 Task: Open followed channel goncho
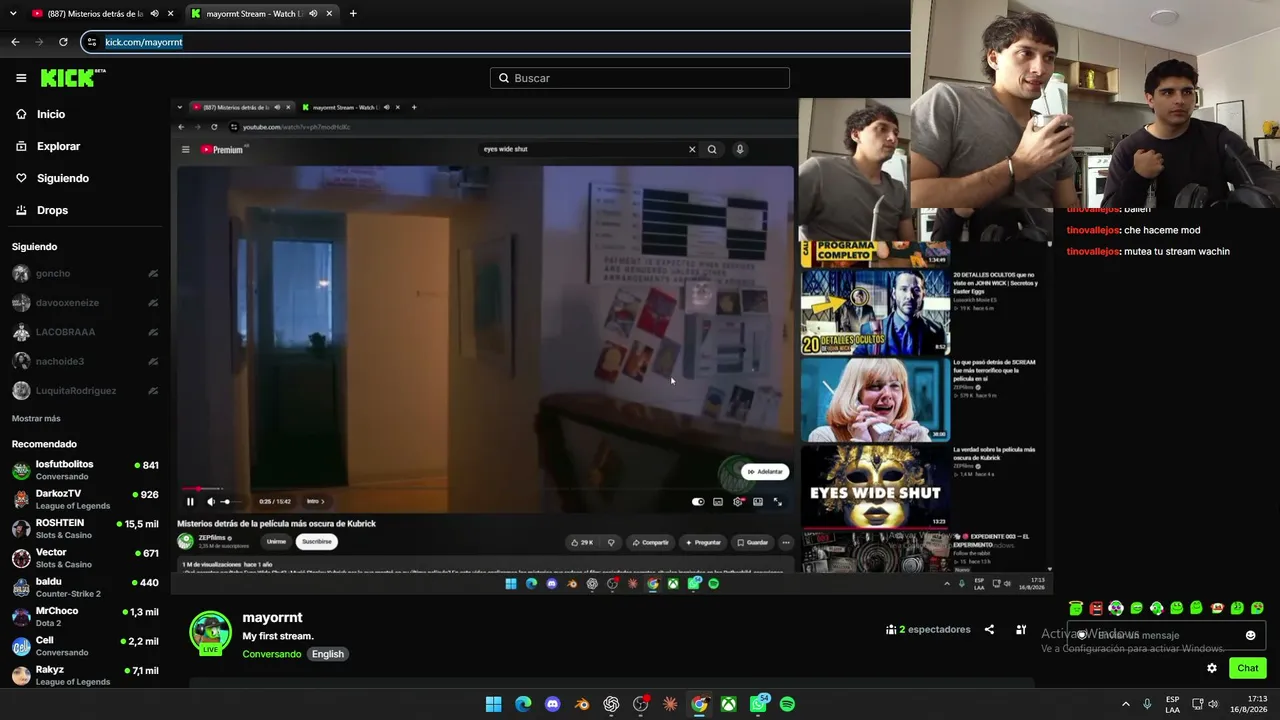84,273
